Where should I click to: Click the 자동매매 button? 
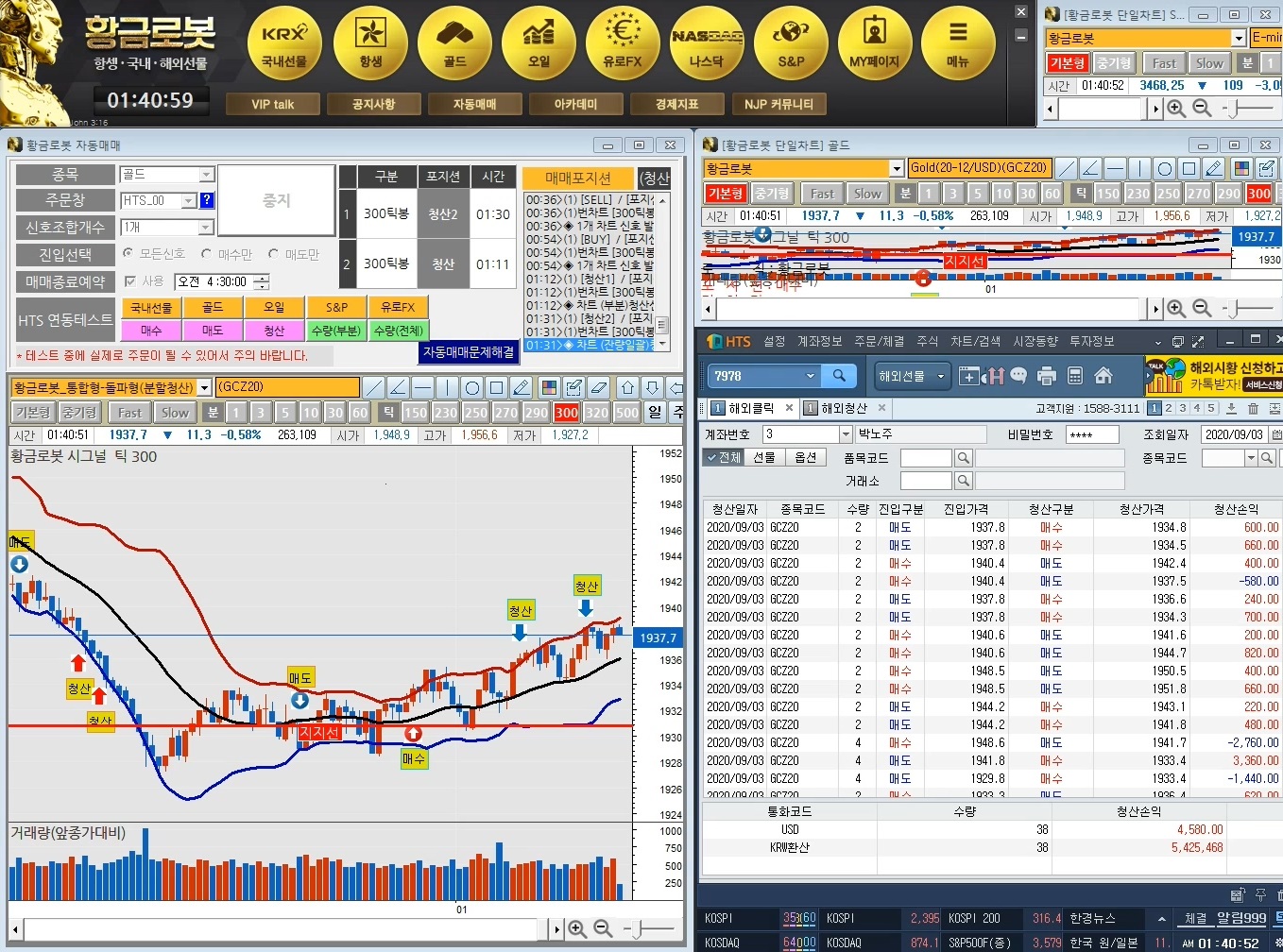474,104
